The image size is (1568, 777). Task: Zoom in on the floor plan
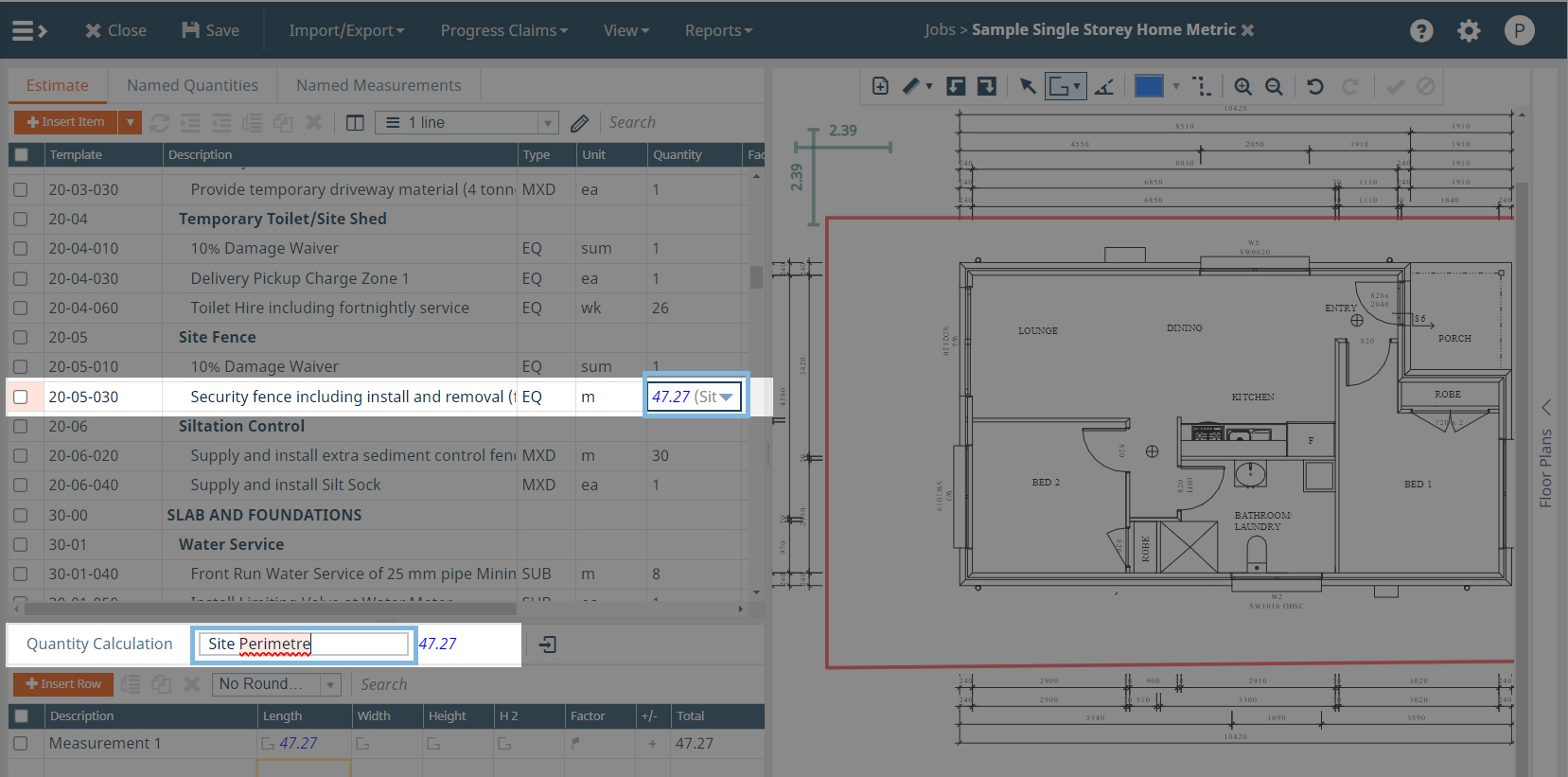coord(1242,86)
